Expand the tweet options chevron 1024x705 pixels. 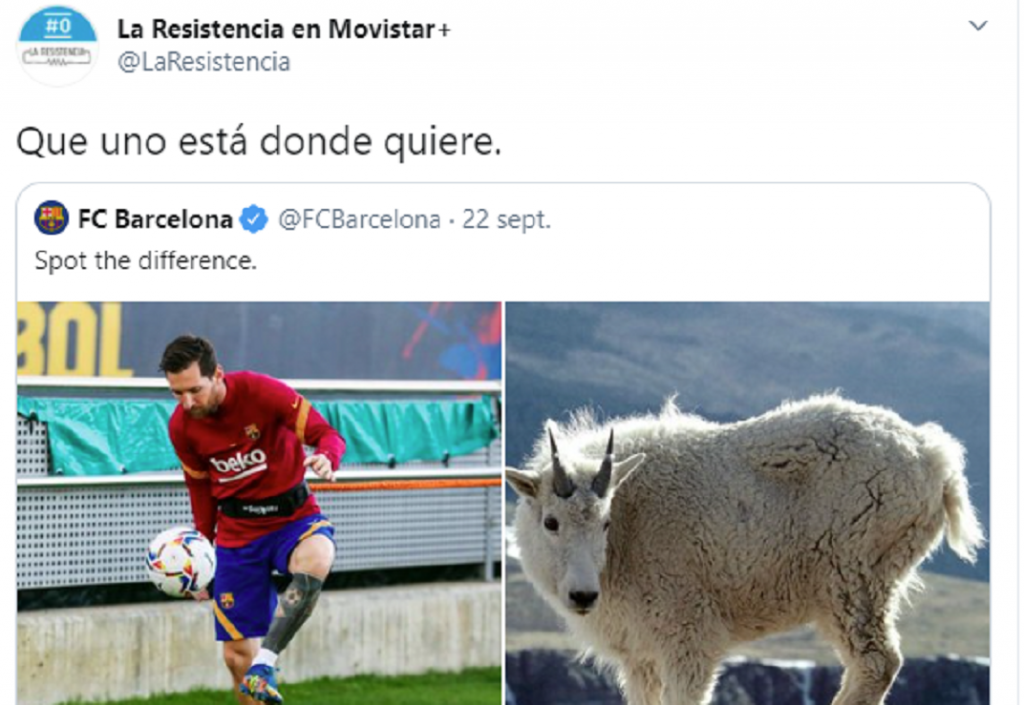(x=978, y=25)
